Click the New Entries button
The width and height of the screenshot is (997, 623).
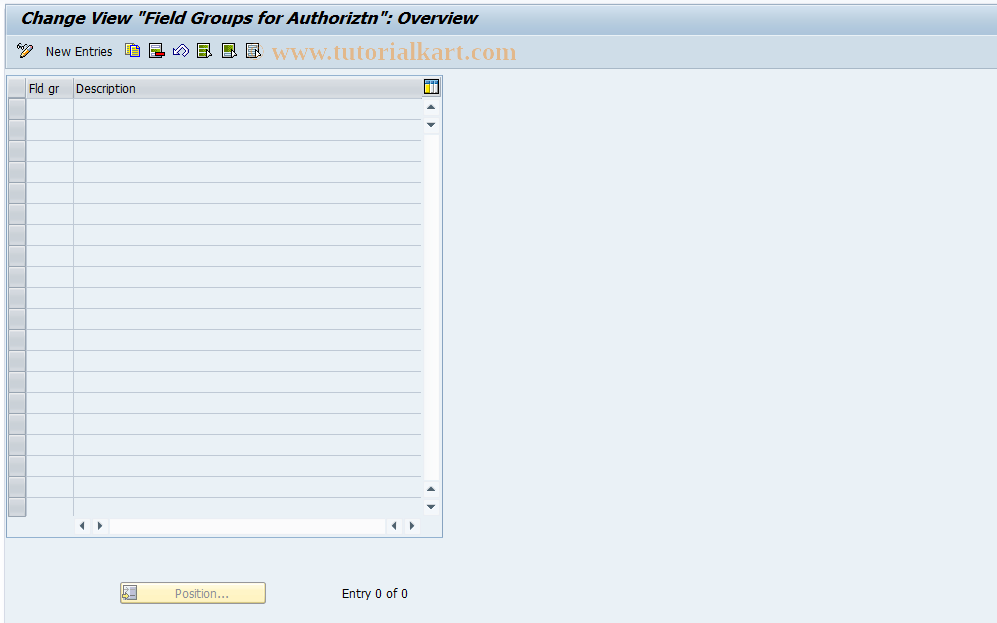[79, 51]
